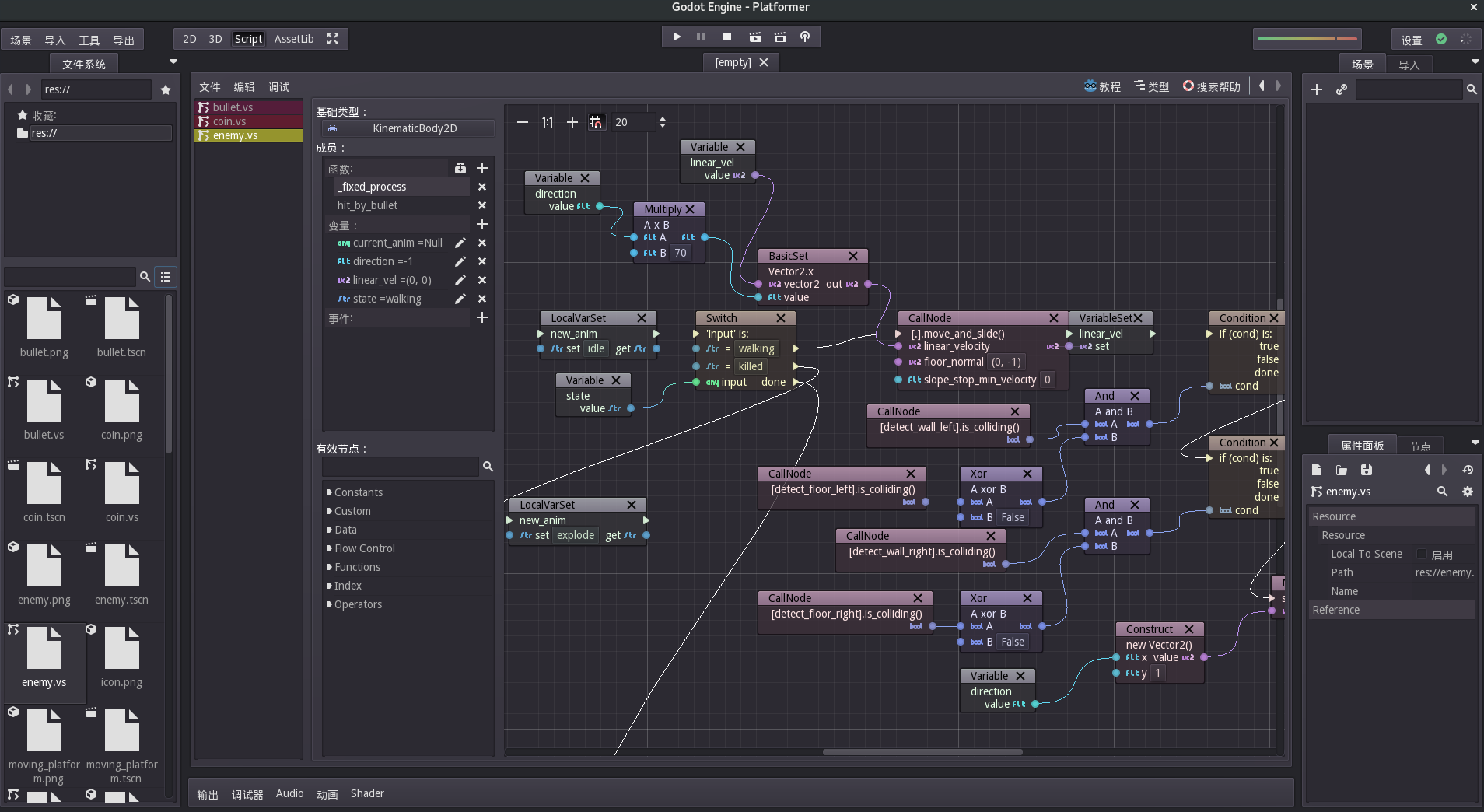Delete the hit_by_bullet function

click(482, 205)
